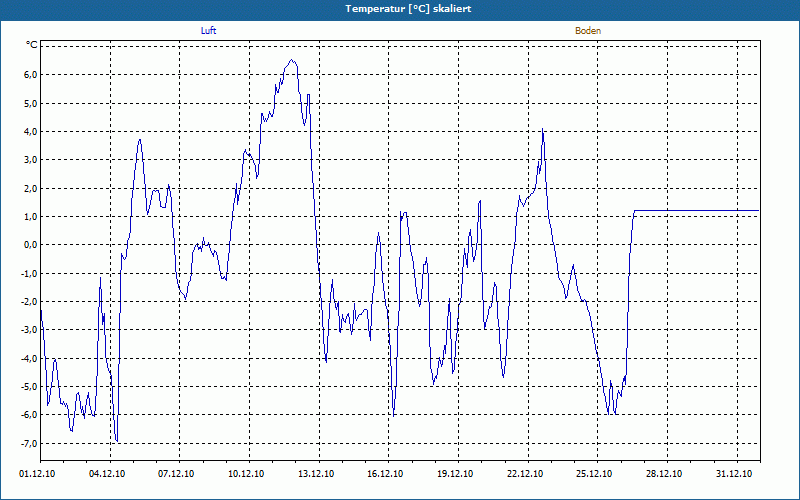
Task: Click the flat line segment after 27.12.10
Action: (x=696, y=210)
